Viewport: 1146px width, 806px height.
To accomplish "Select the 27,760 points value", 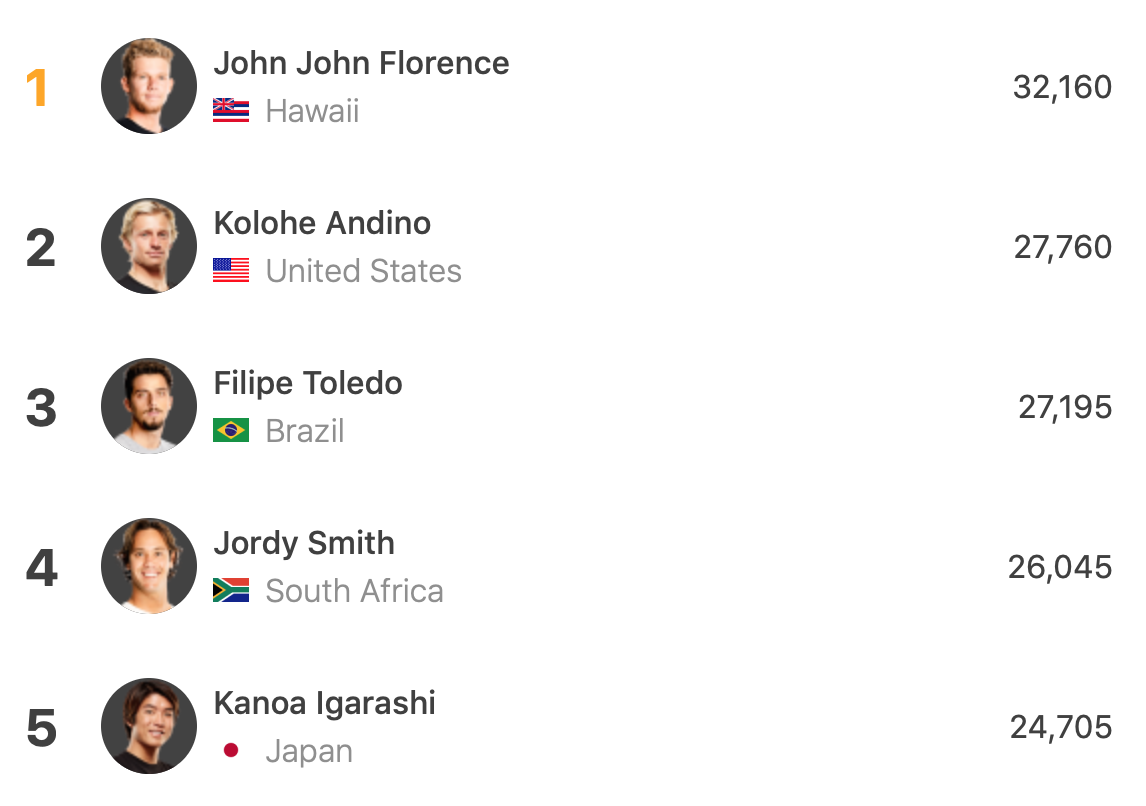I will (x=1062, y=247).
